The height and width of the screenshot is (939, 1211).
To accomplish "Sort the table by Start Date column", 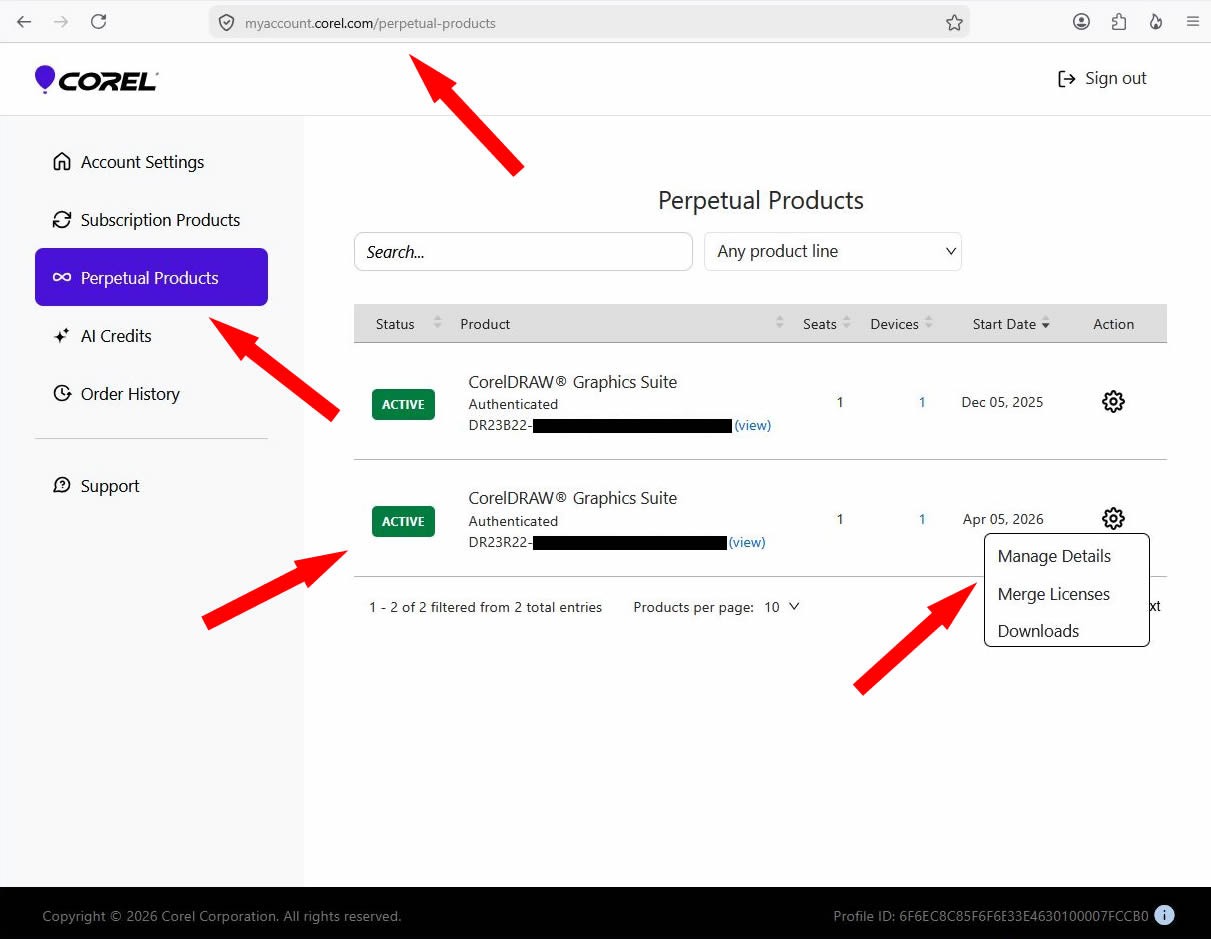I will tap(1011, 324).
